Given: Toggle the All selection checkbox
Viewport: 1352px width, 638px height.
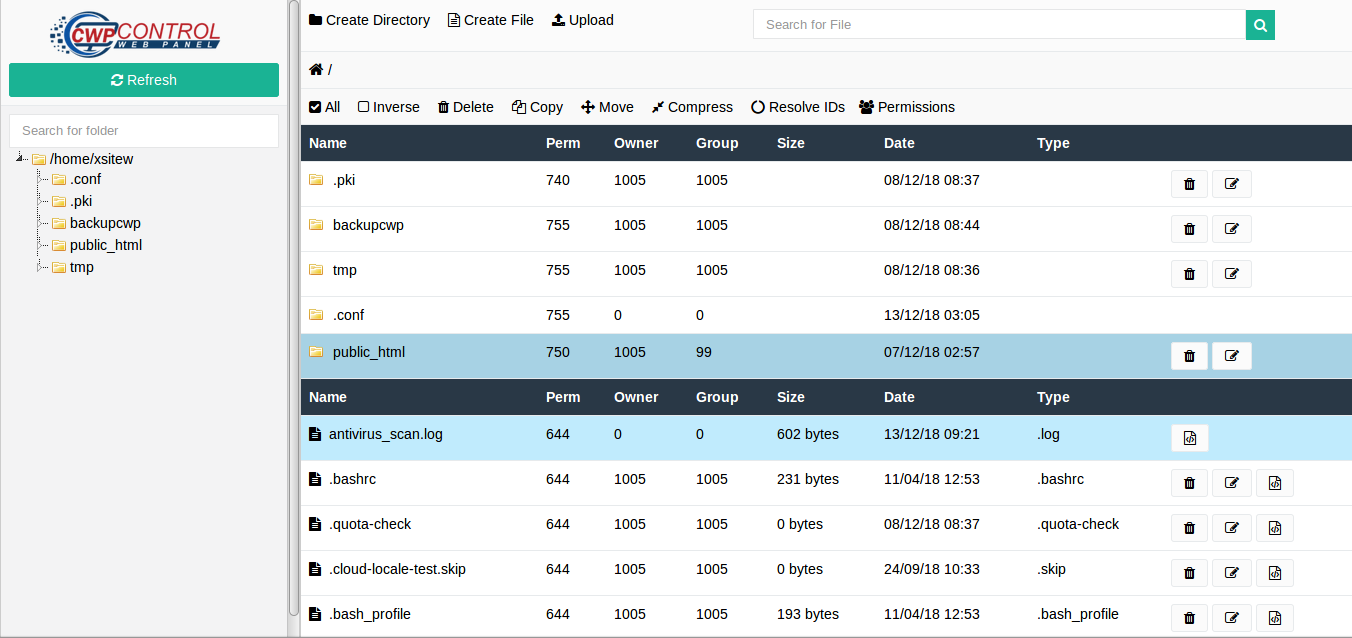Looking at the screenshot, I should 316,107.
